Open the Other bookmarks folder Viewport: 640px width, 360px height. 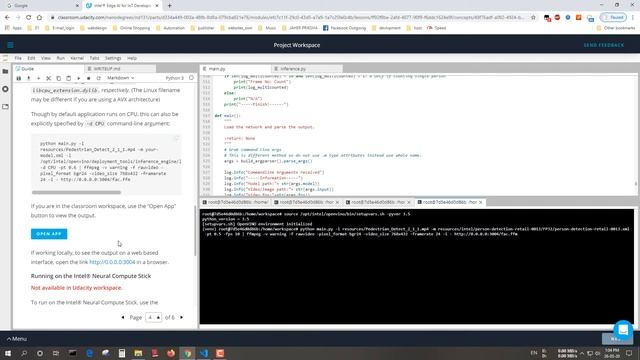click(x=616, y=28)
